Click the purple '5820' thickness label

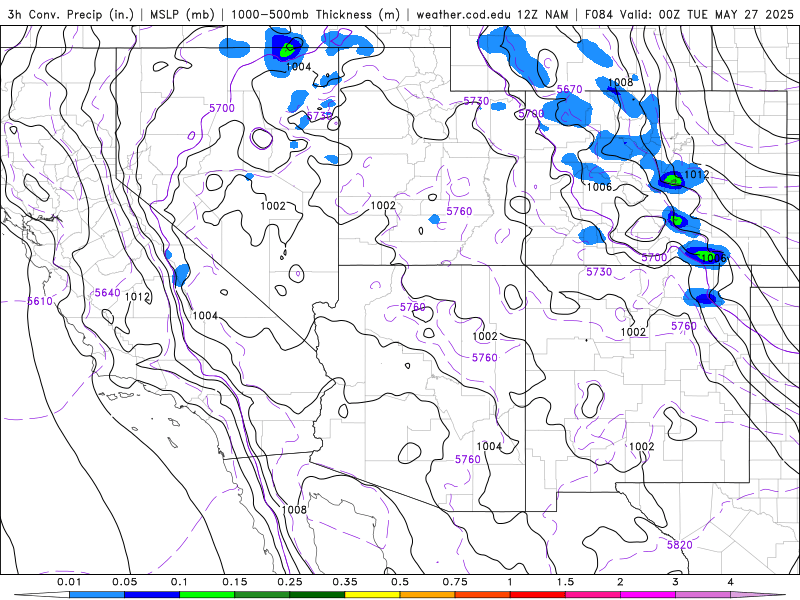[x=680, y=545]
